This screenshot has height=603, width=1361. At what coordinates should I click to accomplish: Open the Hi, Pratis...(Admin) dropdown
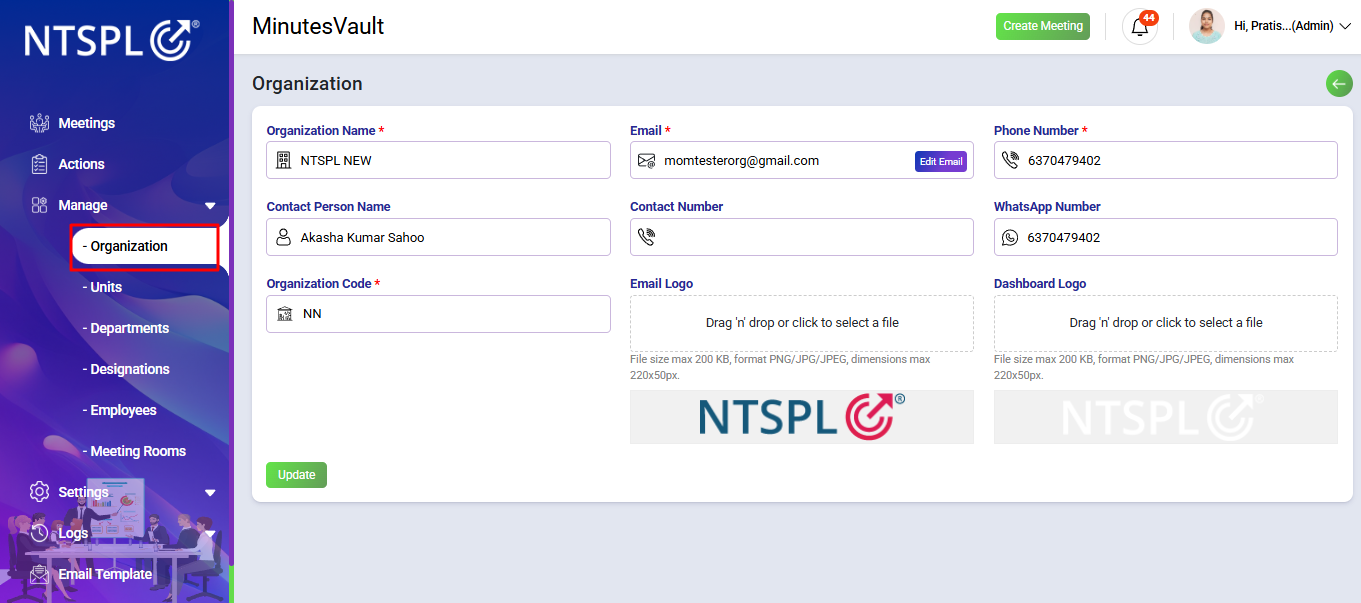click(x=1292, y=27)
